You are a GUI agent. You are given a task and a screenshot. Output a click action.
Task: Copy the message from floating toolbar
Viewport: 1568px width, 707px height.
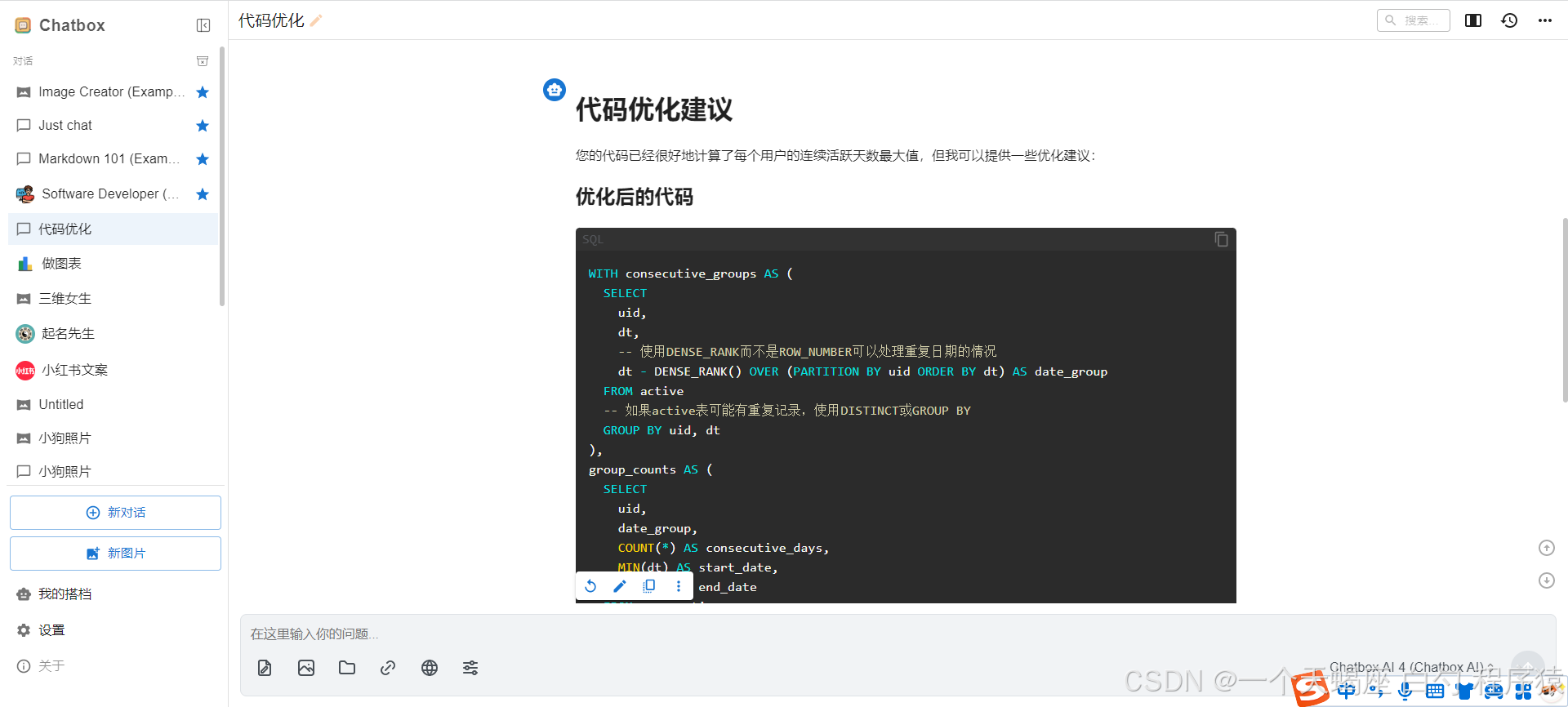pyautogui.click(x=649, y=586)
